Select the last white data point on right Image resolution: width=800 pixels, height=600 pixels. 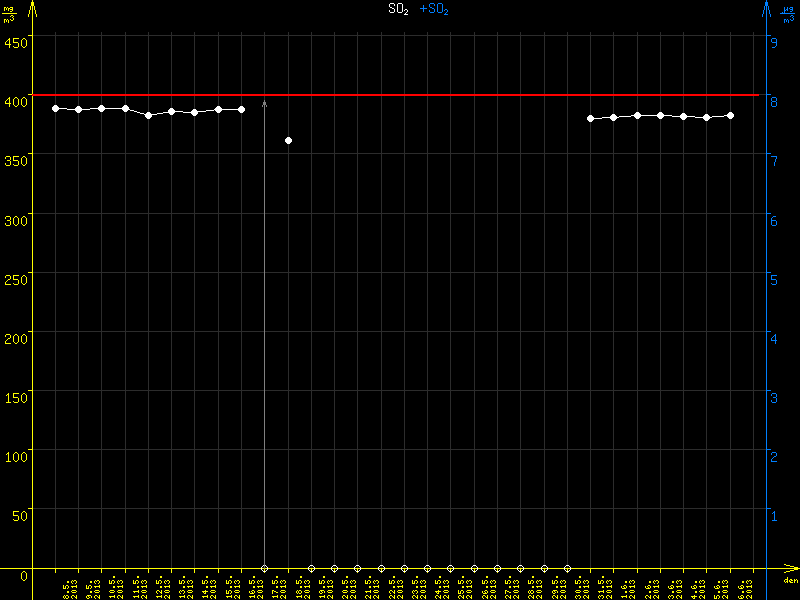click(x=730, y=116)
